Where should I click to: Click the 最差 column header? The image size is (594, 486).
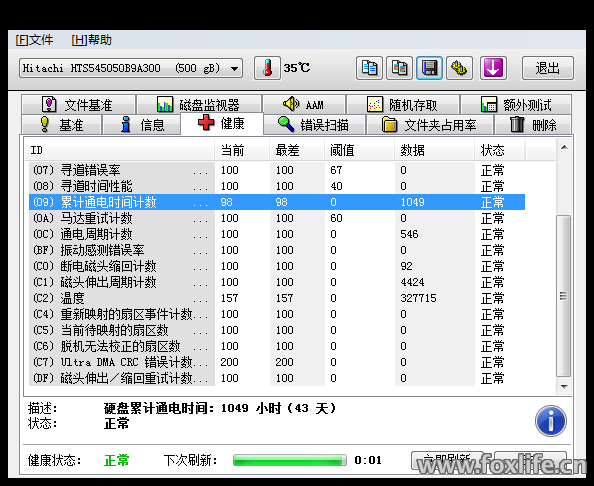pos(297,150)
